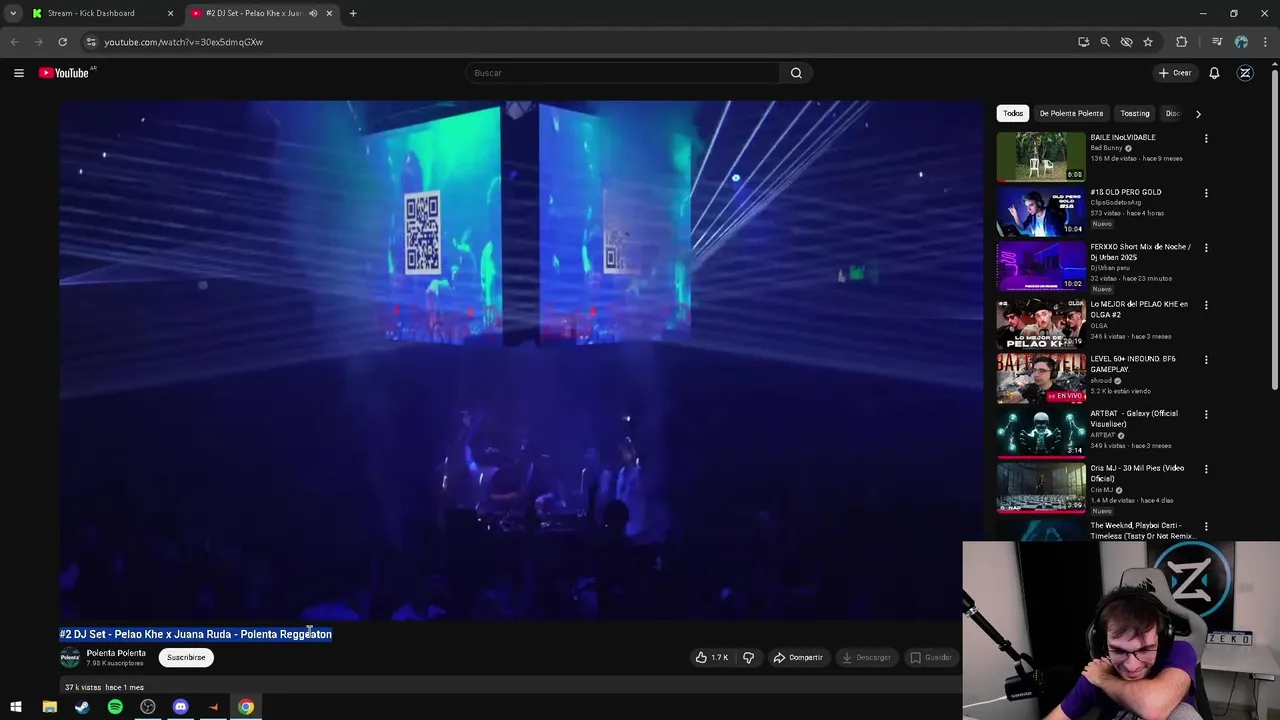Open options for BAILE INoLVIDABLE video

(x=1206, y=139)
